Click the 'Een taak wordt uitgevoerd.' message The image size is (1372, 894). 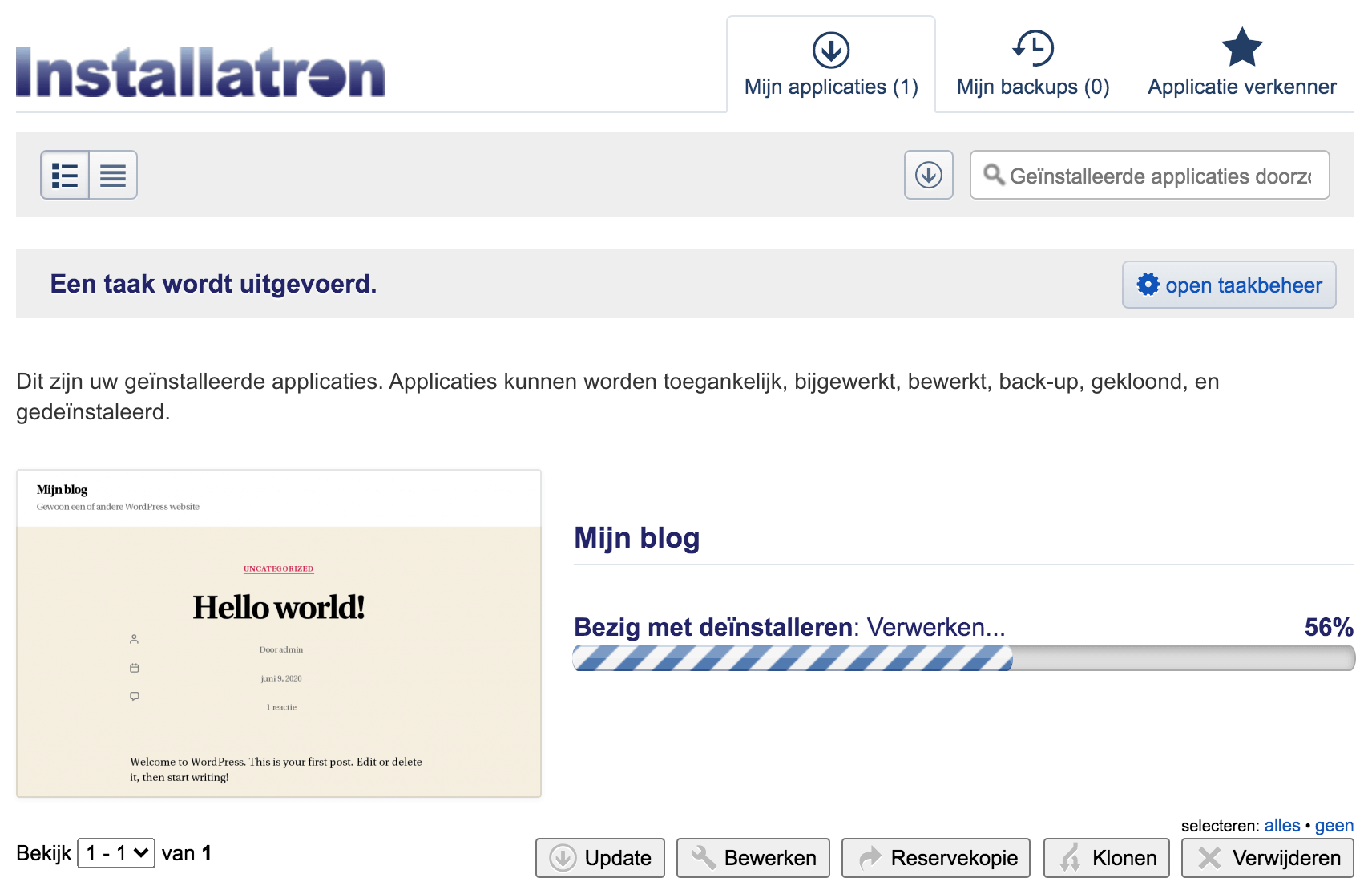tap(213, 284)
